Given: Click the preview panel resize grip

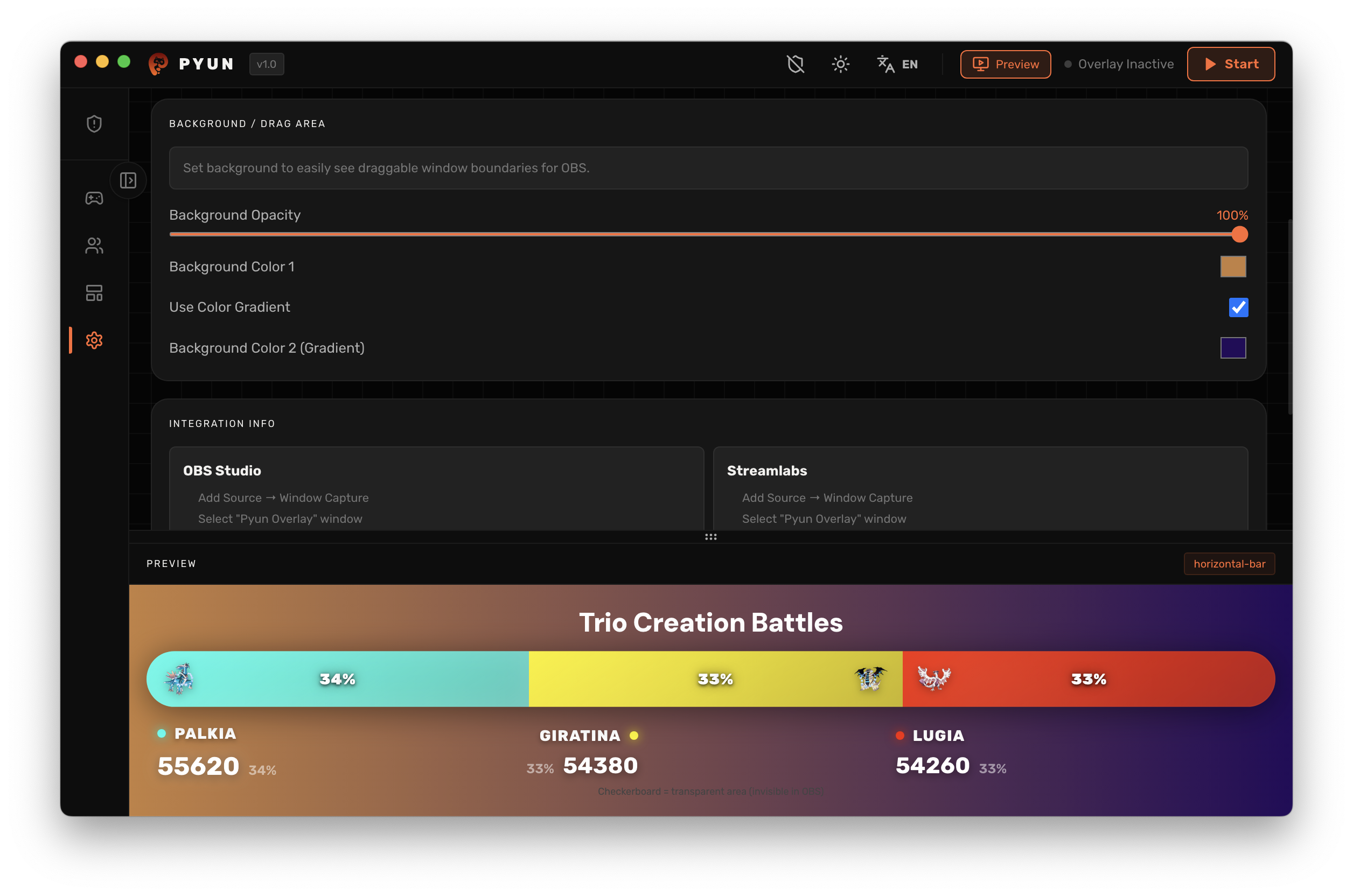Looking at the screenshot, I should [710, 537].
